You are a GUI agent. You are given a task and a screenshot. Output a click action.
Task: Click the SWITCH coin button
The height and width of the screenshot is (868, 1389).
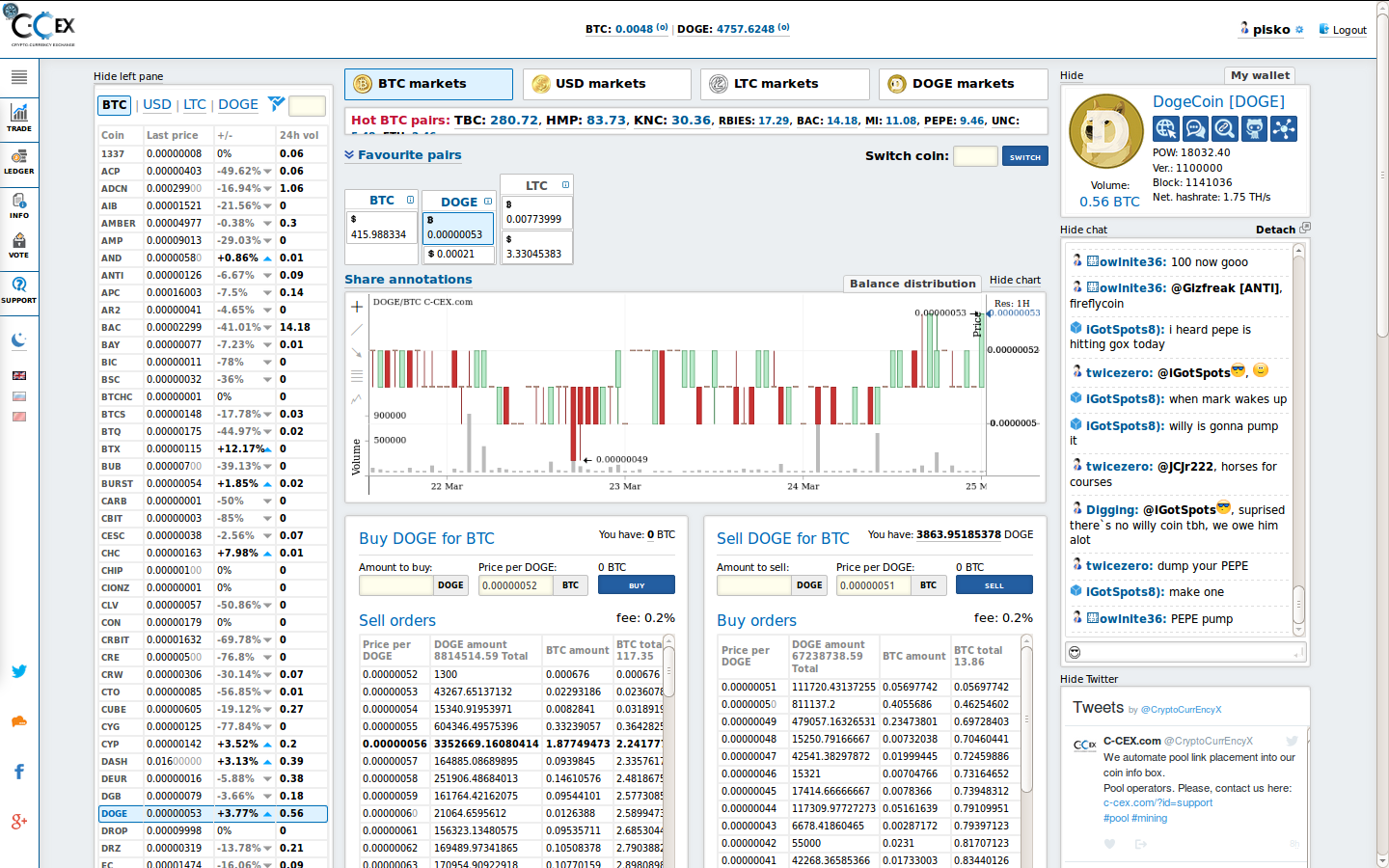click(1025, 156)
